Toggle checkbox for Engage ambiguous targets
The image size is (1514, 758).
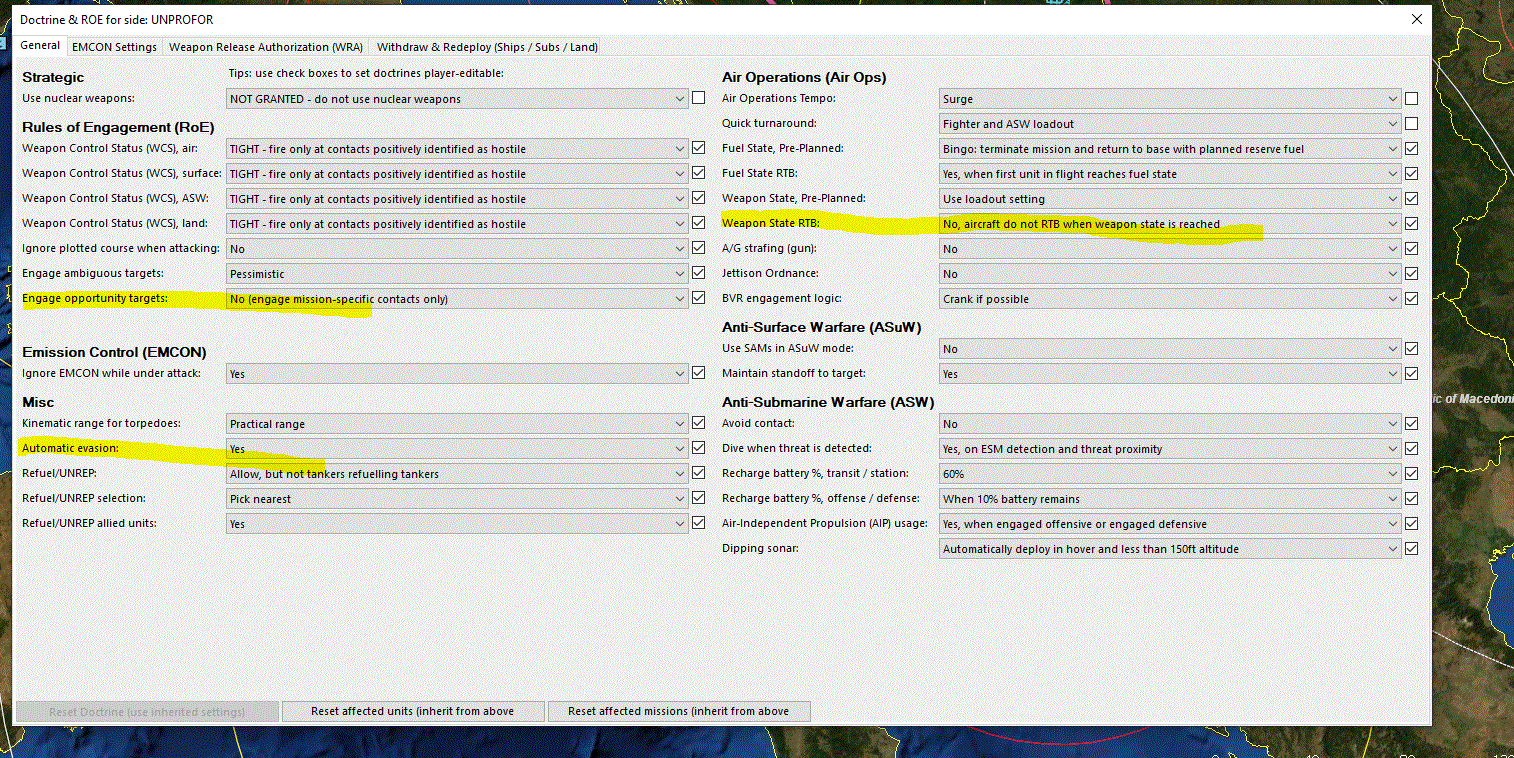(698, 273)
